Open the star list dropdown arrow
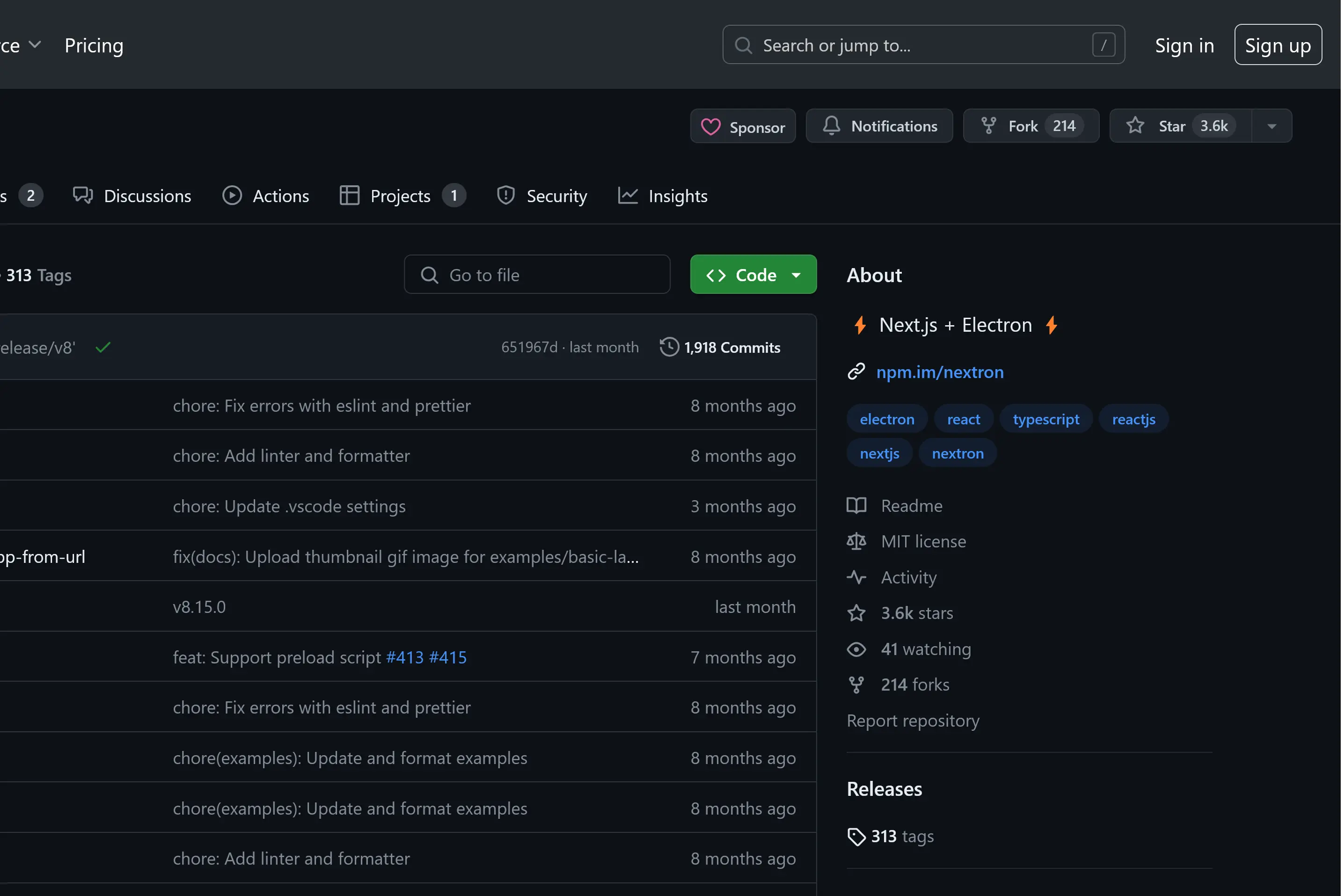Screen dimensions: 1344x896 1271,126
